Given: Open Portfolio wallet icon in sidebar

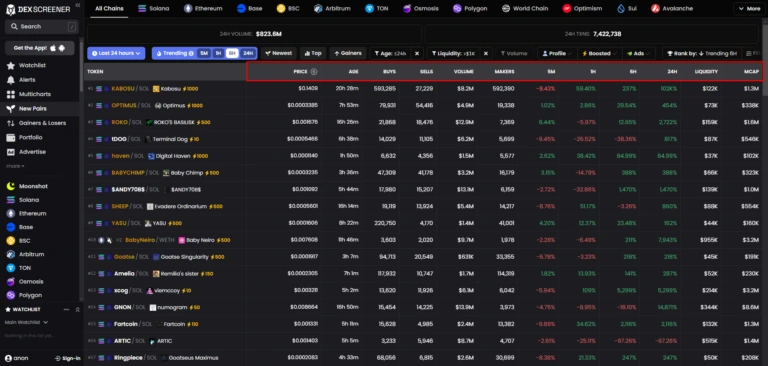Looking at the screenshot, I should click(x=10, y=137).
